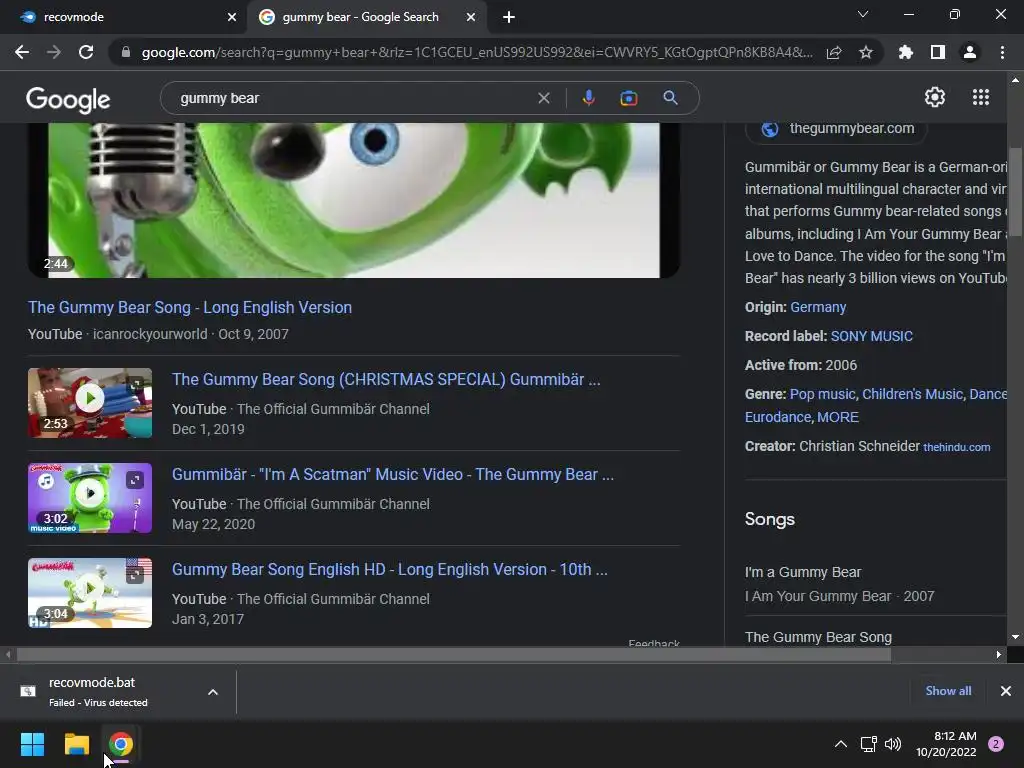Click Chrome icon on taskbar
The height and width of the screenshot is (768, 1024).
click(121, 744)
